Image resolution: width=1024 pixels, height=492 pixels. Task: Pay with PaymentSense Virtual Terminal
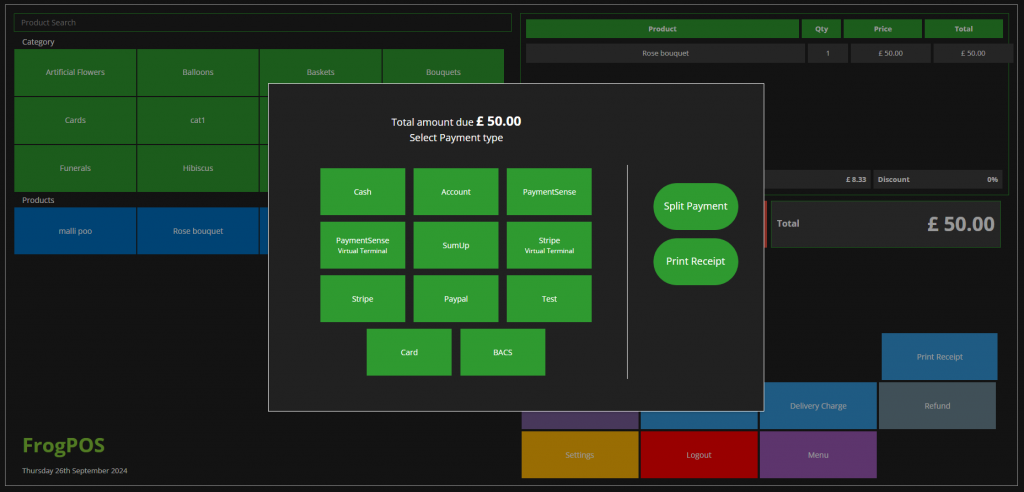(x=362, y=245)
